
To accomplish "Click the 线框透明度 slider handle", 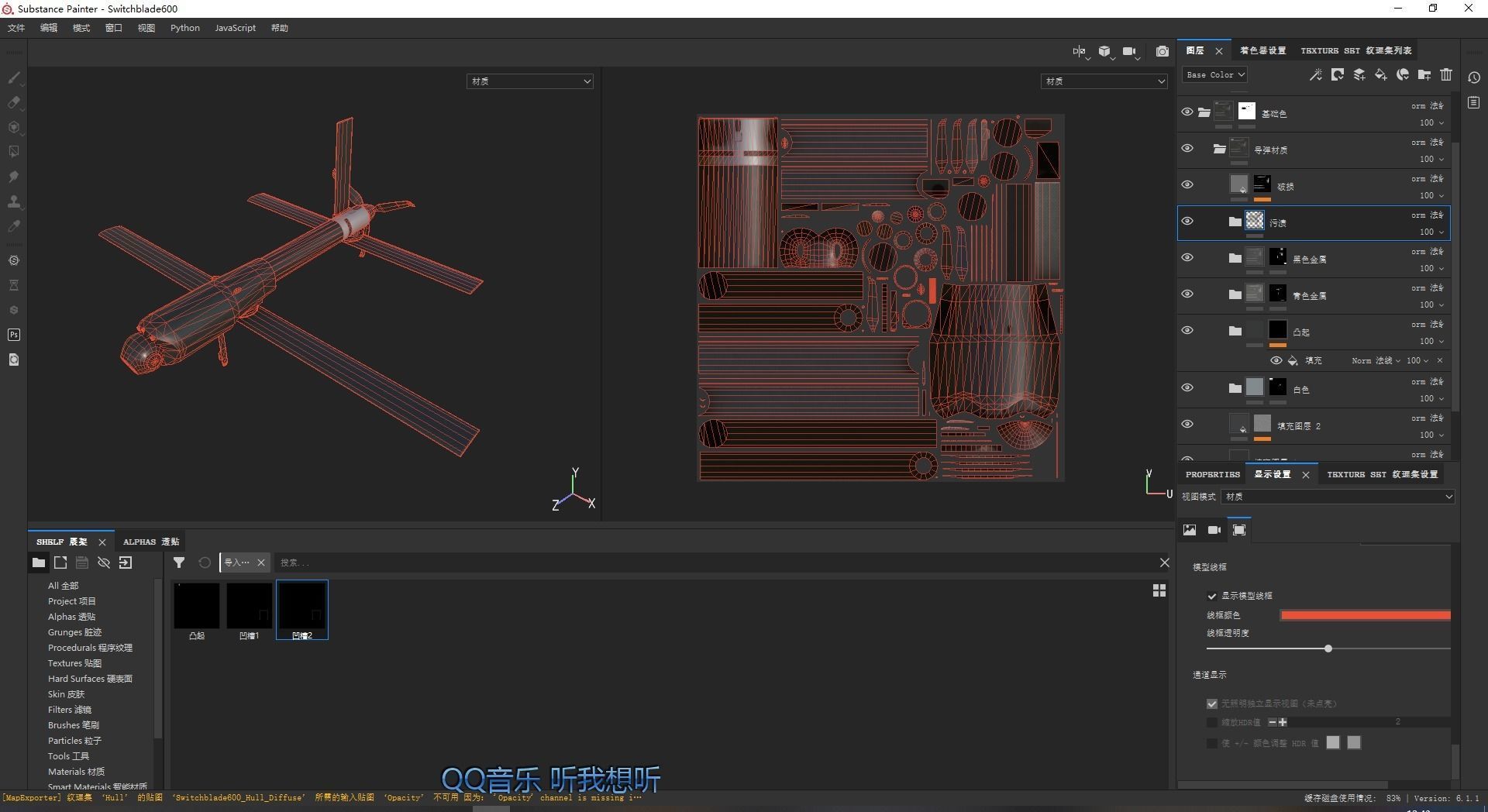I will coord(1328,649).
